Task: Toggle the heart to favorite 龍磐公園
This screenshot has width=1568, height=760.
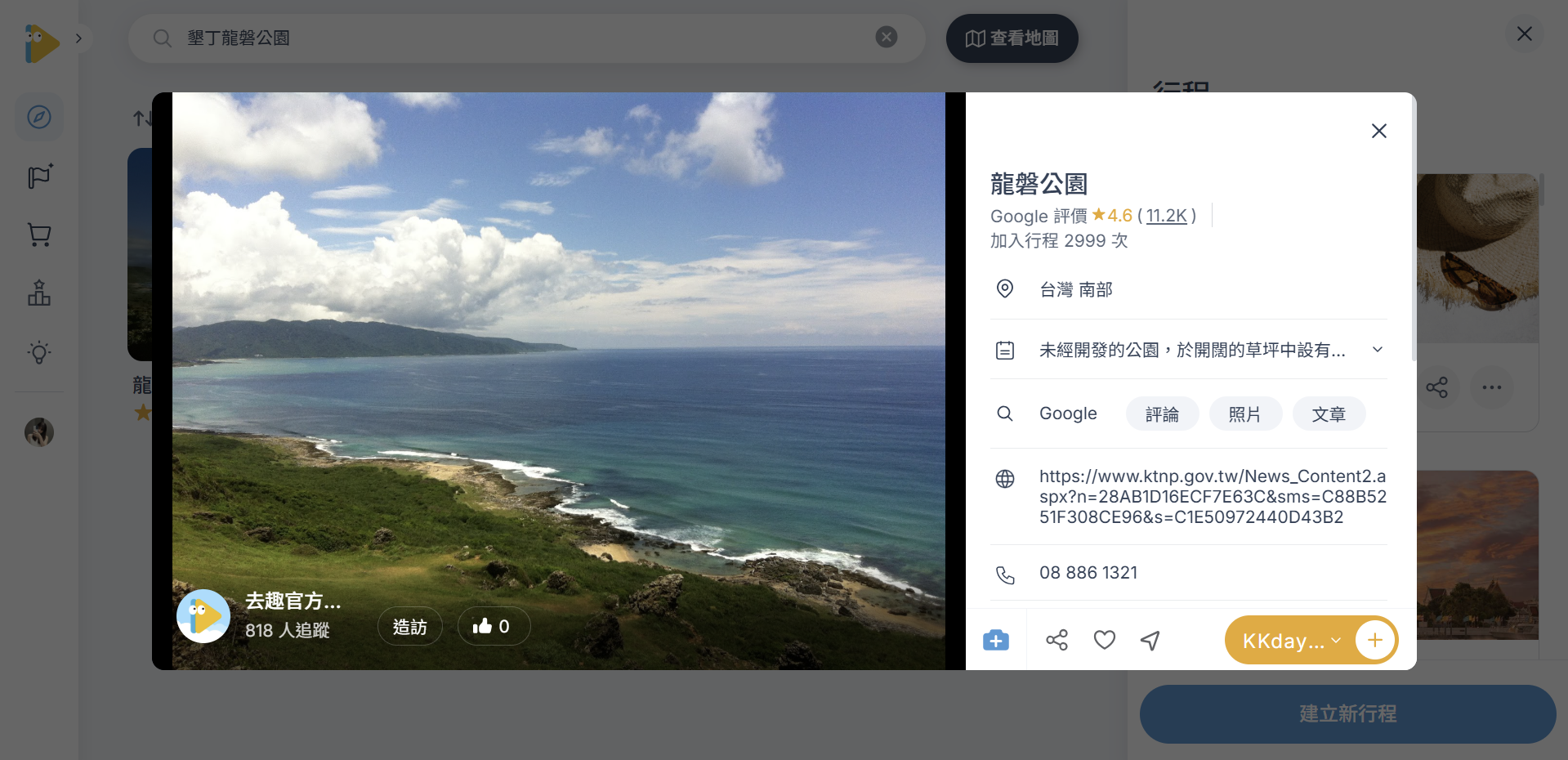Action: click(1104, 640)
